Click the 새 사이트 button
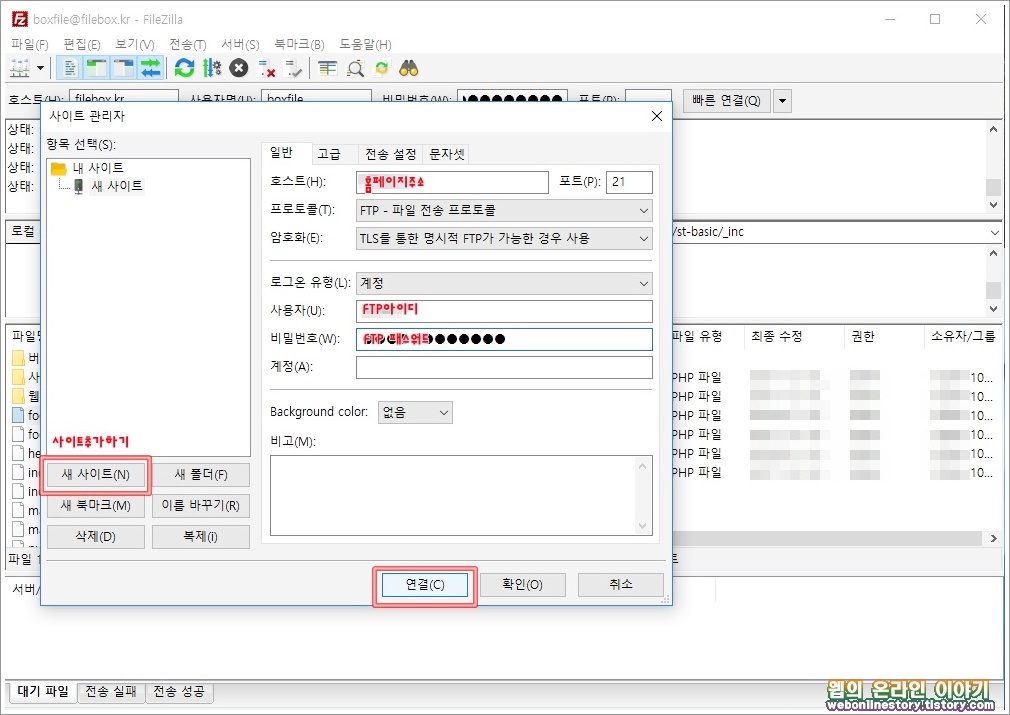Screen dimensions: 1010x715 pos(95,474)
